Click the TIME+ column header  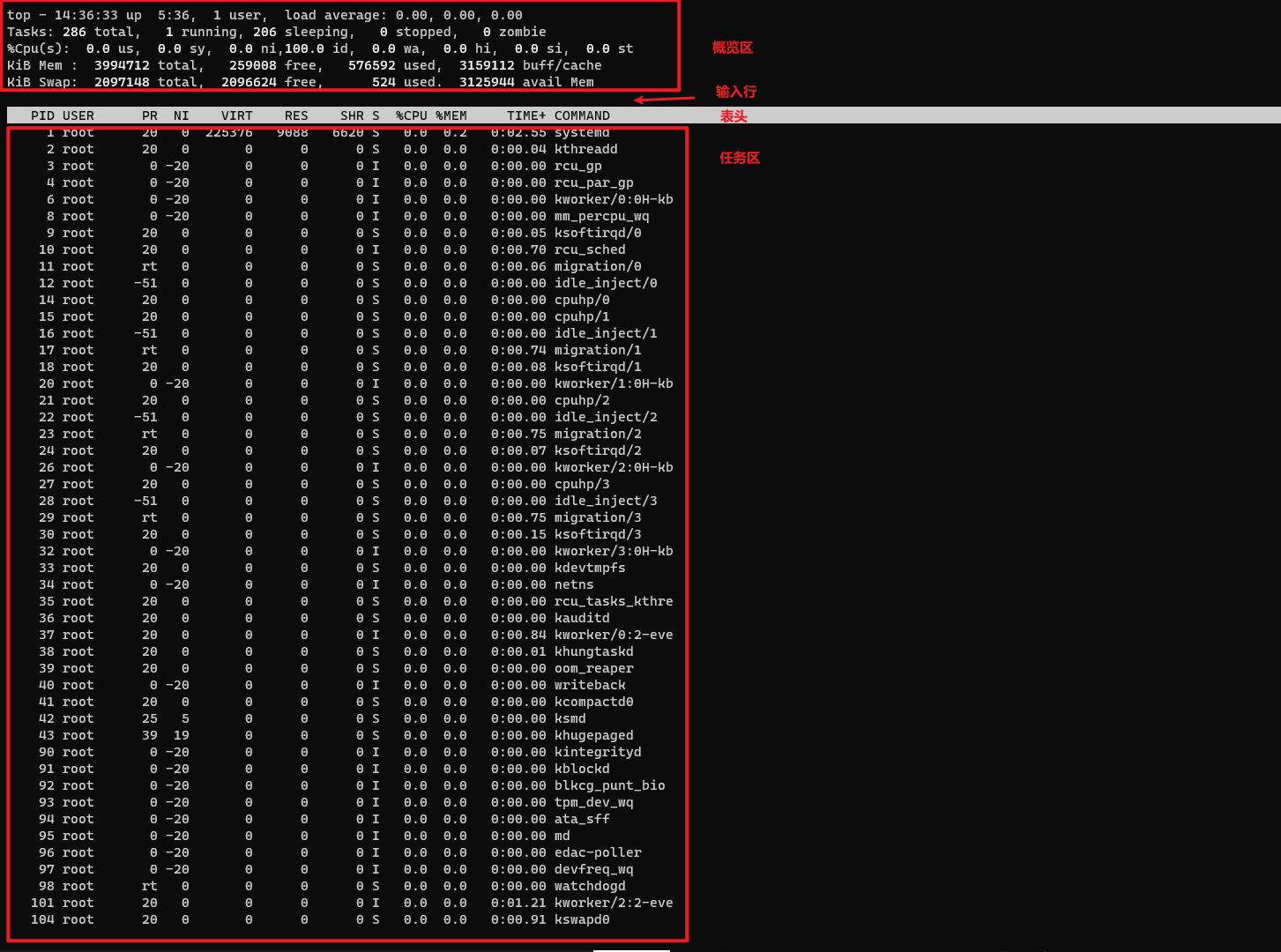[526, 115]
